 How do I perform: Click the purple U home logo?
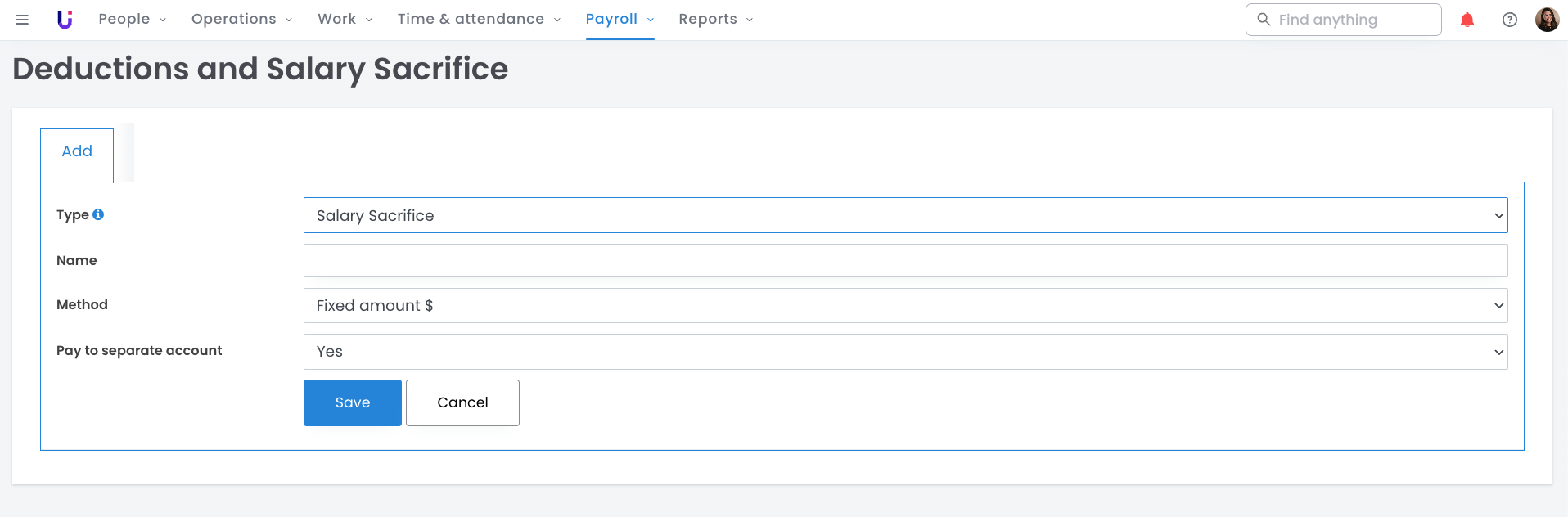65,20
